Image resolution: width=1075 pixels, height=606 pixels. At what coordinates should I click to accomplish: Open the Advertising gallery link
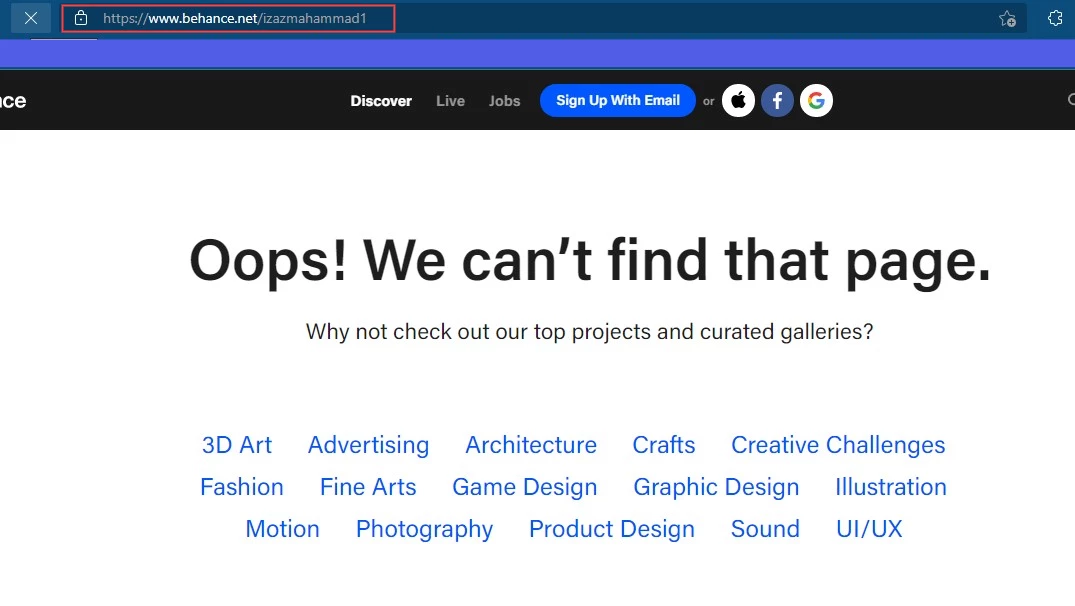368,445
